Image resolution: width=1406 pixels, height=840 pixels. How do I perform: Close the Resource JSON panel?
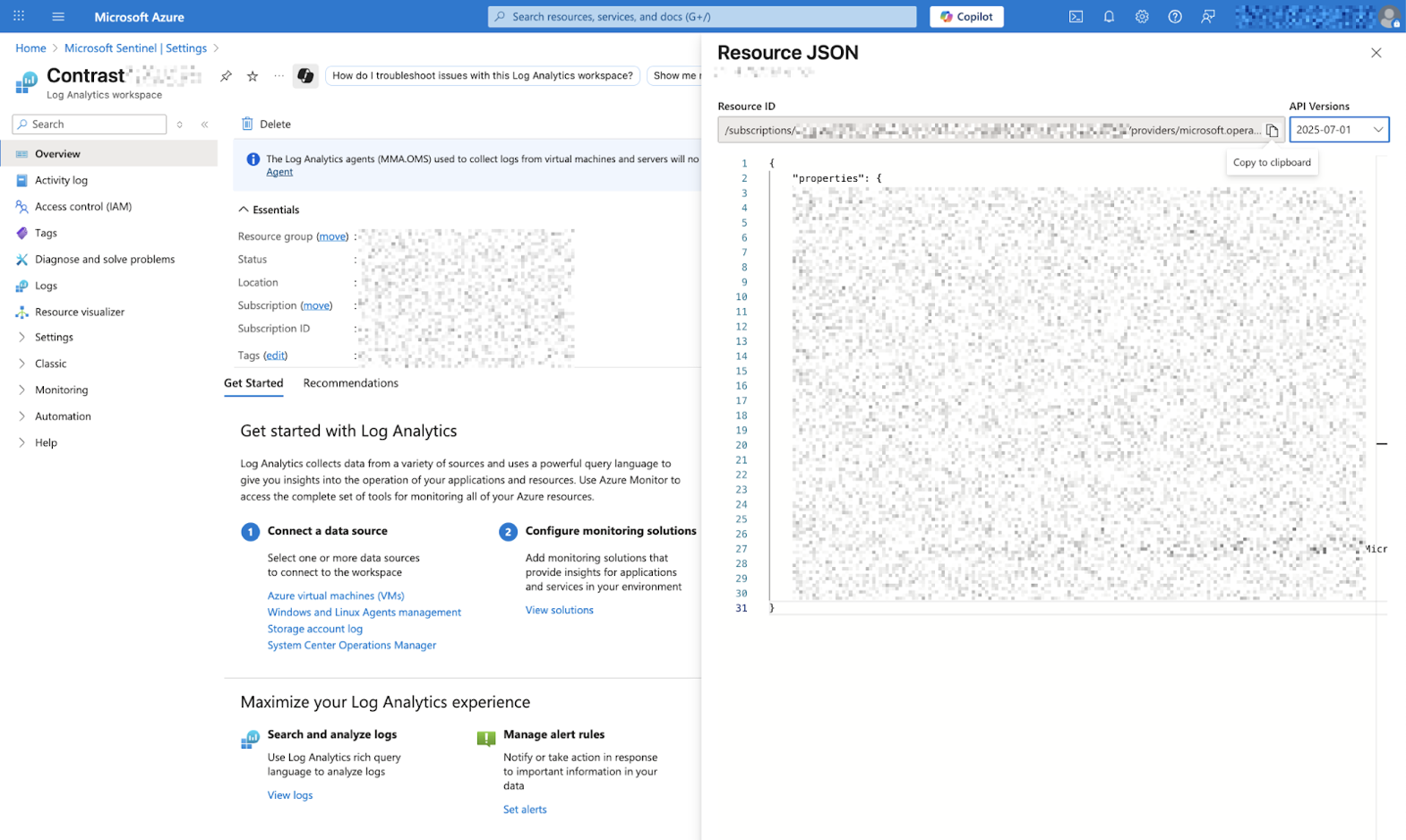pyautogui.click(x=1376, y=53)
